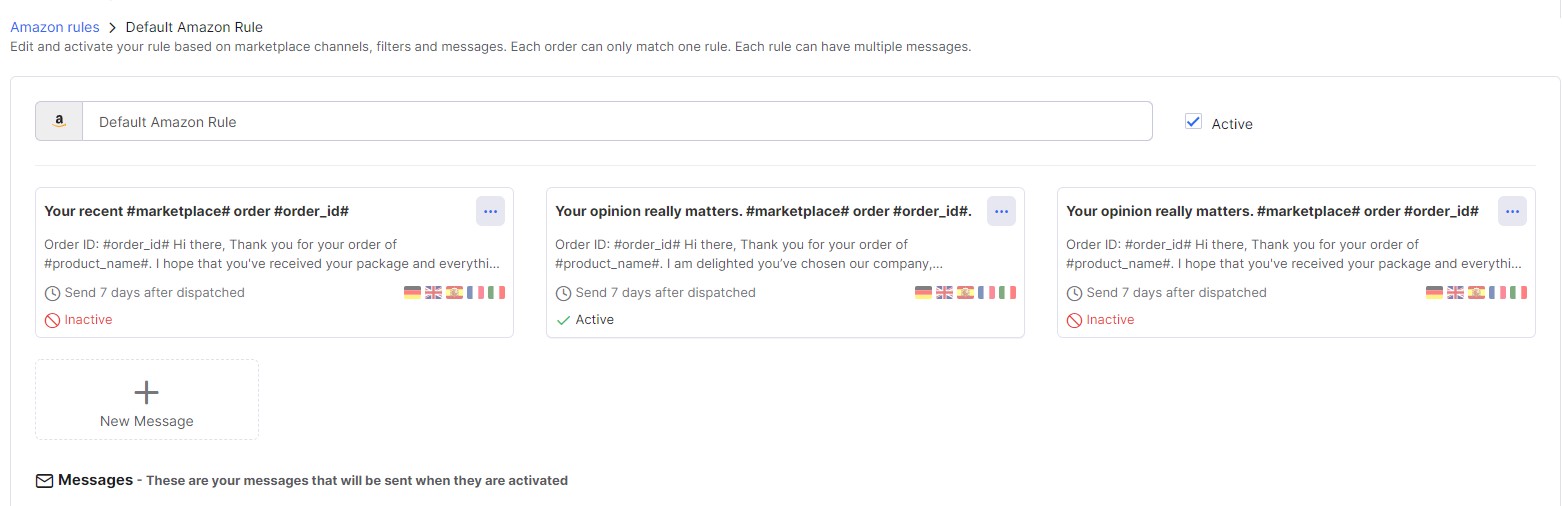Click the green Active status on second card
The width and height of the screenshot is (1562, 506).
[x=585, y=320]
